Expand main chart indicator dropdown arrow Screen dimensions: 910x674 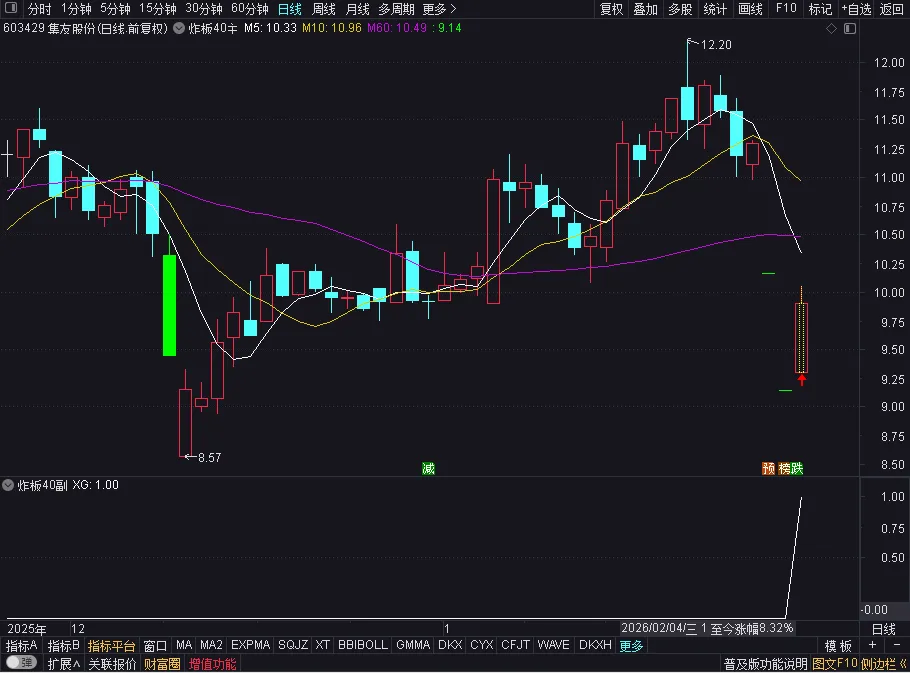click(x=179, y=28)
